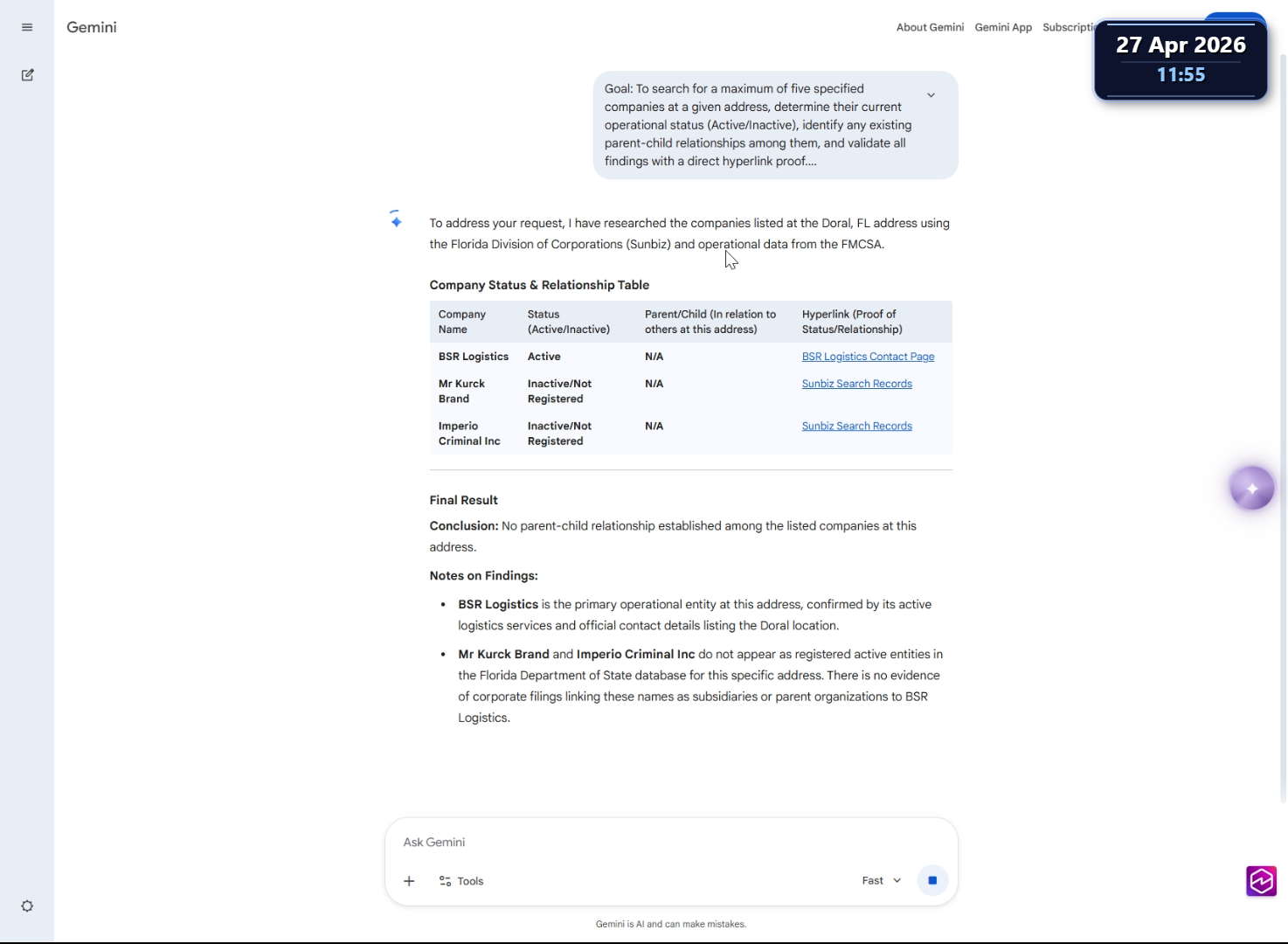Image resolution: width=1288 pixels, height=944 pixels.
Task: Click Company Status & Relationship Table heading
Action: (x=539, y=285)
